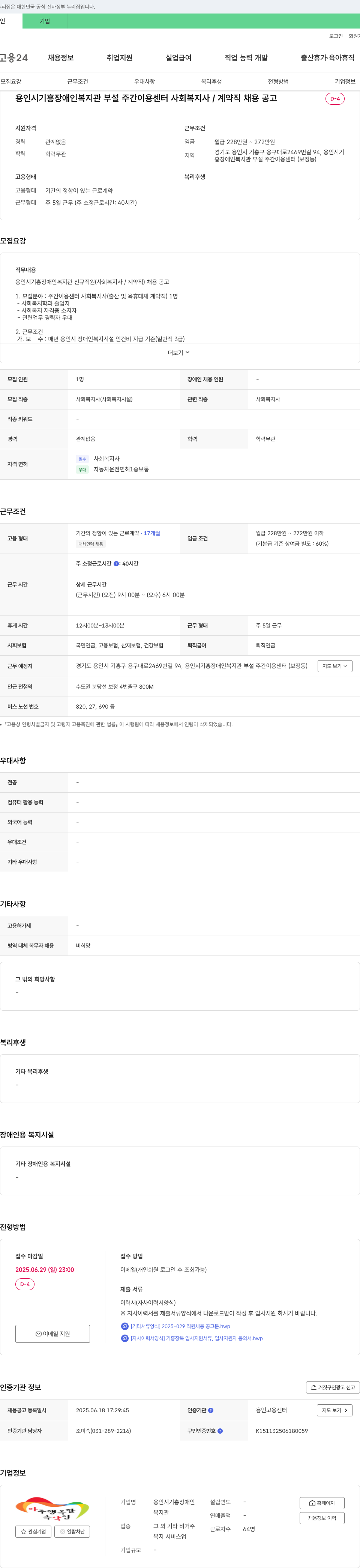Jump to 전형방법 section tab
Viewport: 360px width, 1568px height.
click(x=279, y=81)
